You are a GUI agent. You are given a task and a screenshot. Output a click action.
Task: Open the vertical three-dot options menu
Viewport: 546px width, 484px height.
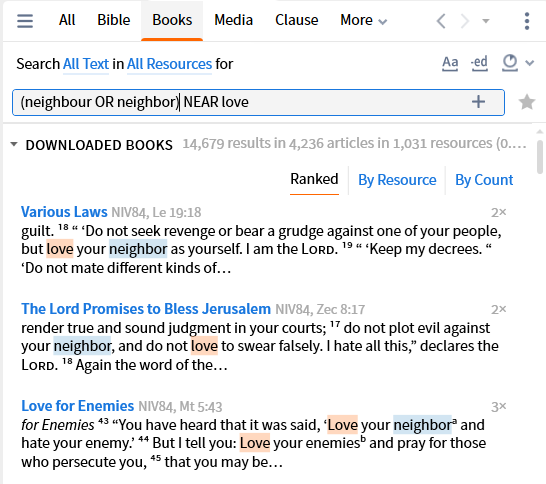click(x=527, y=21)
